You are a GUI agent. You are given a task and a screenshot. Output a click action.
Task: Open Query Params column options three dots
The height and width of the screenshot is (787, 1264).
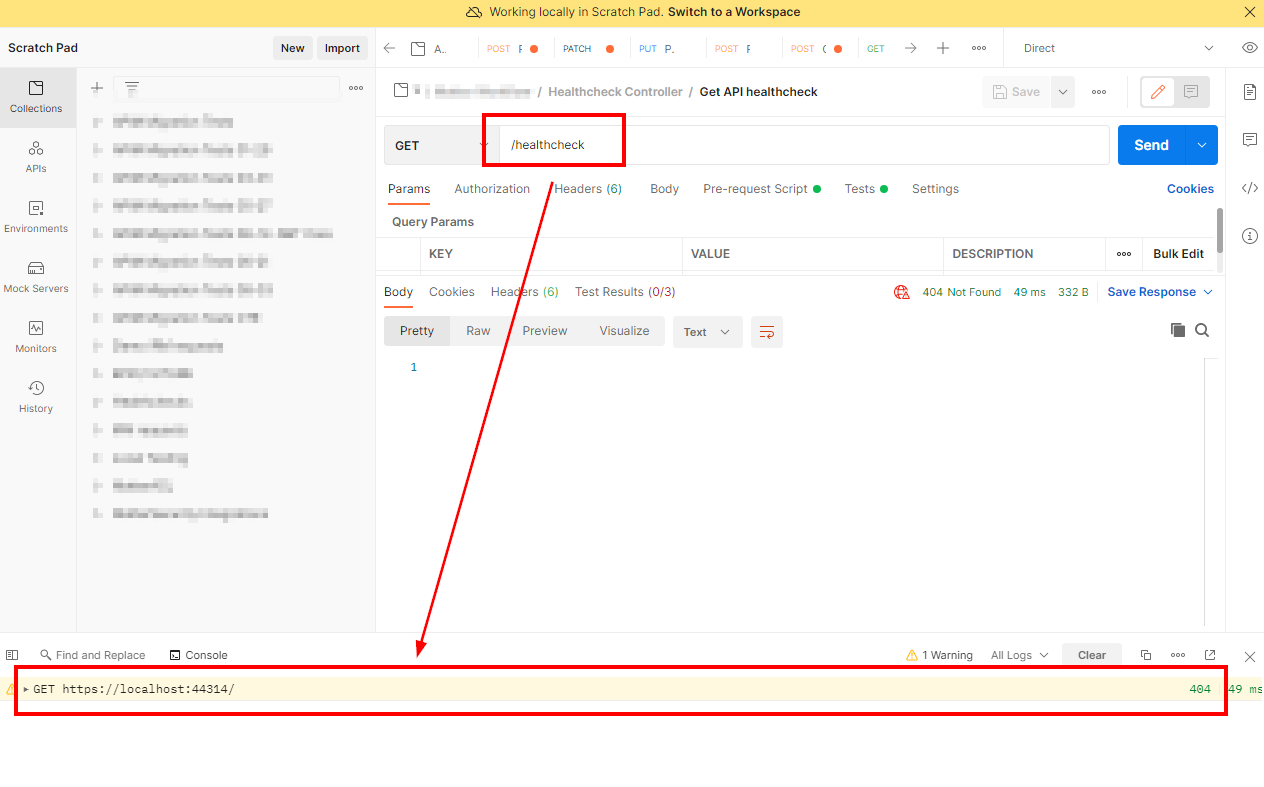(x=1124, y=254)
